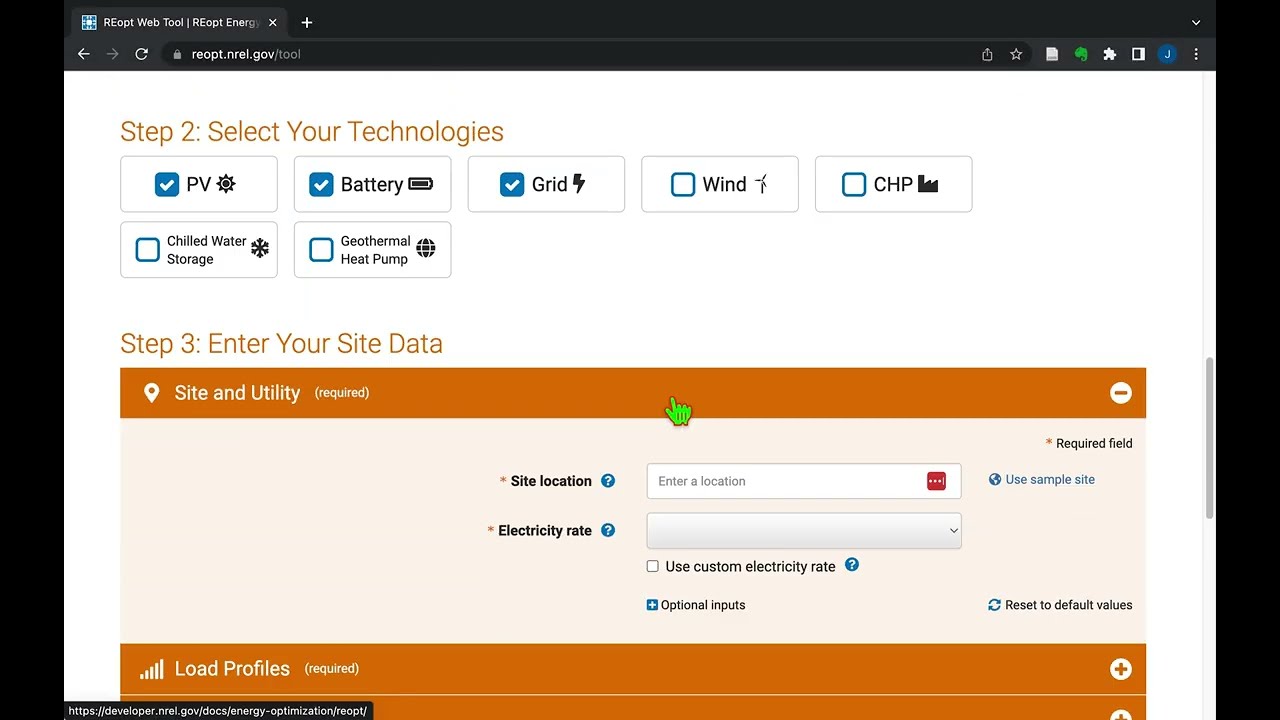
Task: Toggle the browser side panel icon
Action: coord(1138,54)
